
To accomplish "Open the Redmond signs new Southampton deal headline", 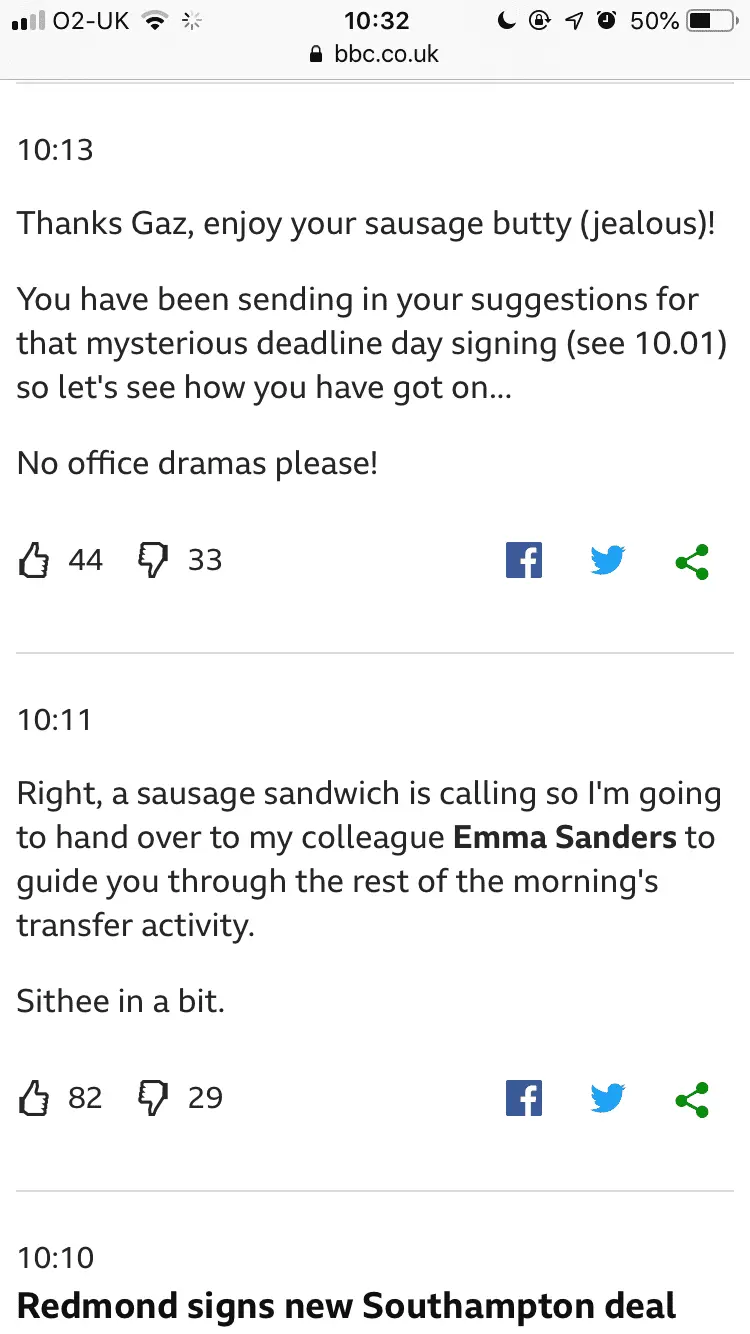I will click(346, 1306).
